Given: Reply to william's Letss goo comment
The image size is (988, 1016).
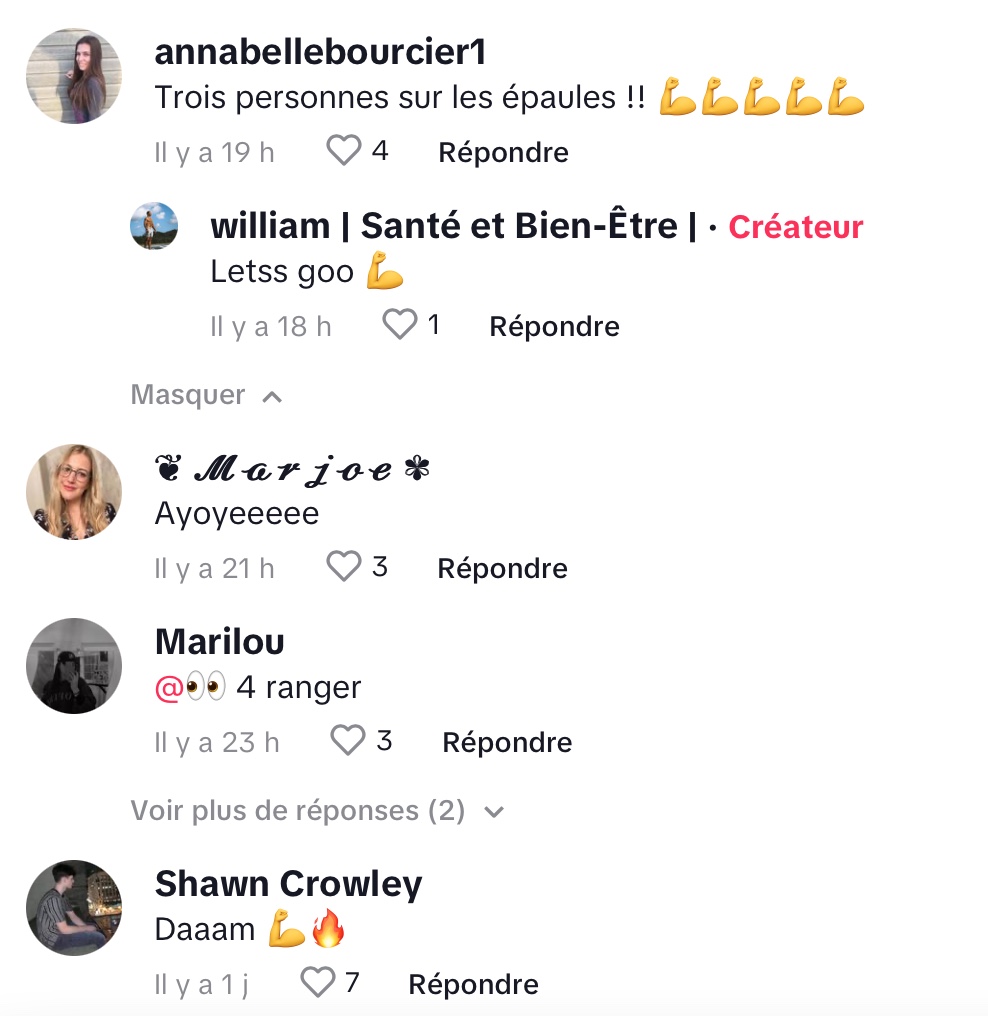Looking at the screenshot, I should pos(555,326).
